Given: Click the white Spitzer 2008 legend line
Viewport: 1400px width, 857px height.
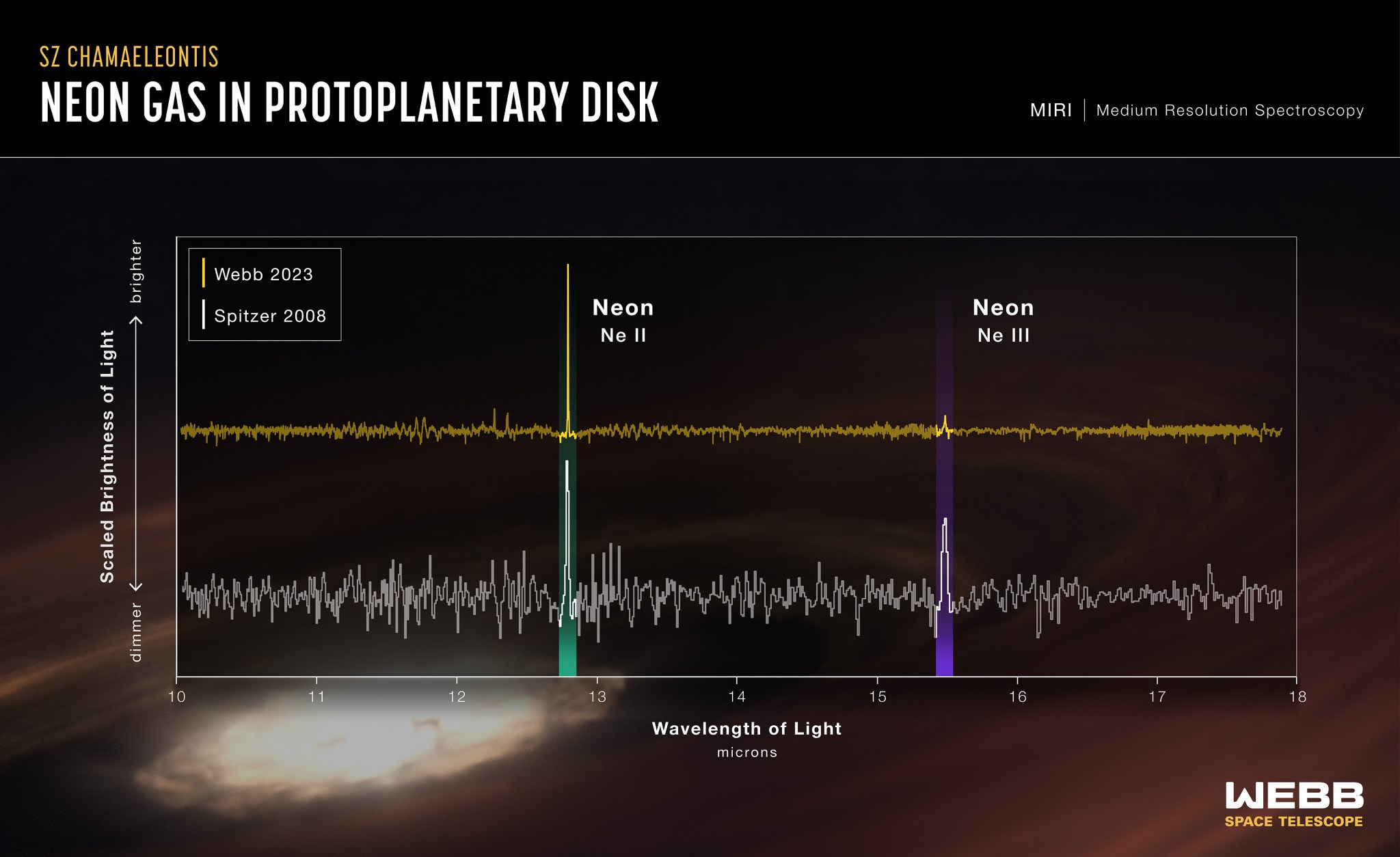Looking at the screenshot, I should click(x=204, y=314).
